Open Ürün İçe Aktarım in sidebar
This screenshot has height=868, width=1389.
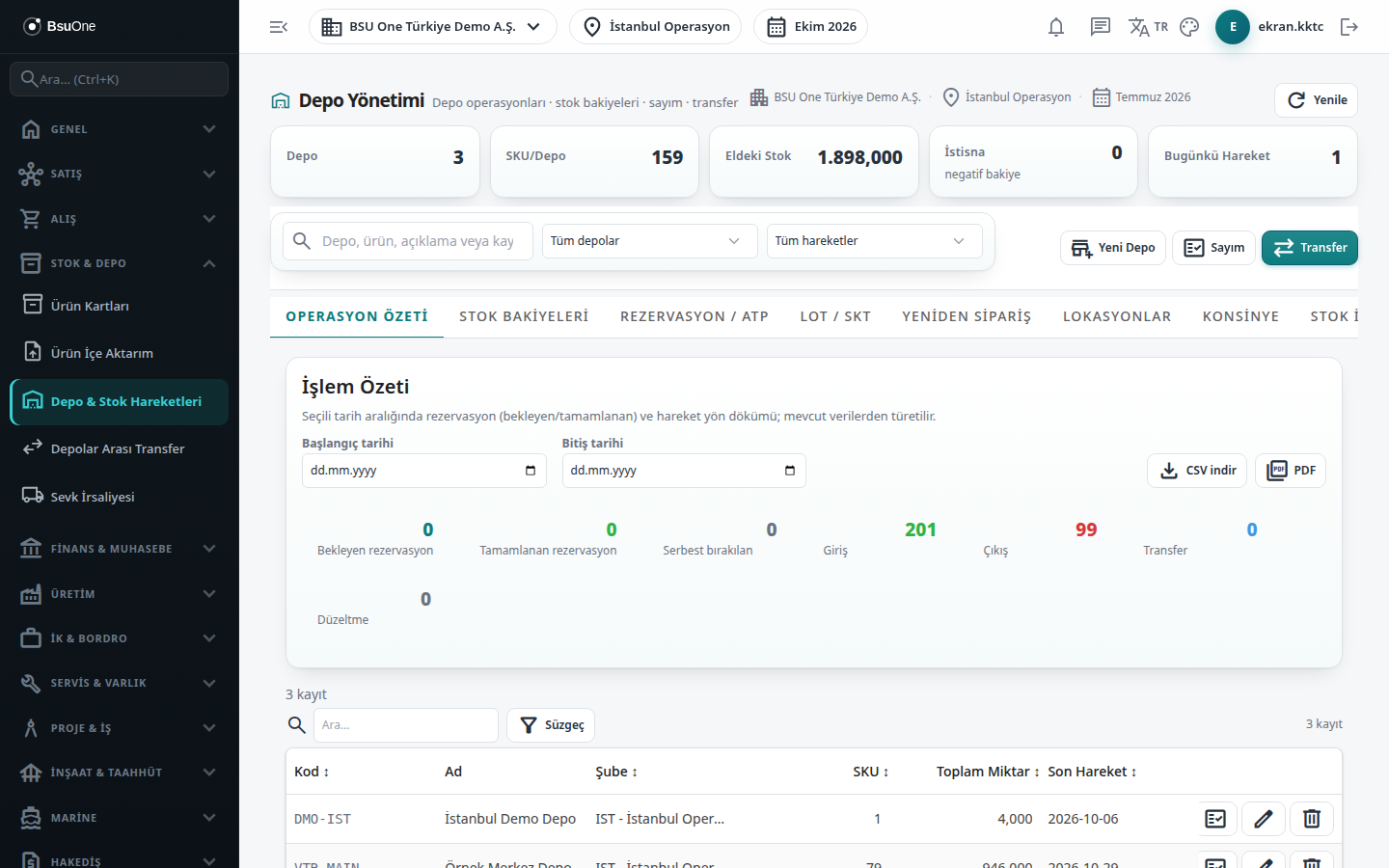[120, 353]
